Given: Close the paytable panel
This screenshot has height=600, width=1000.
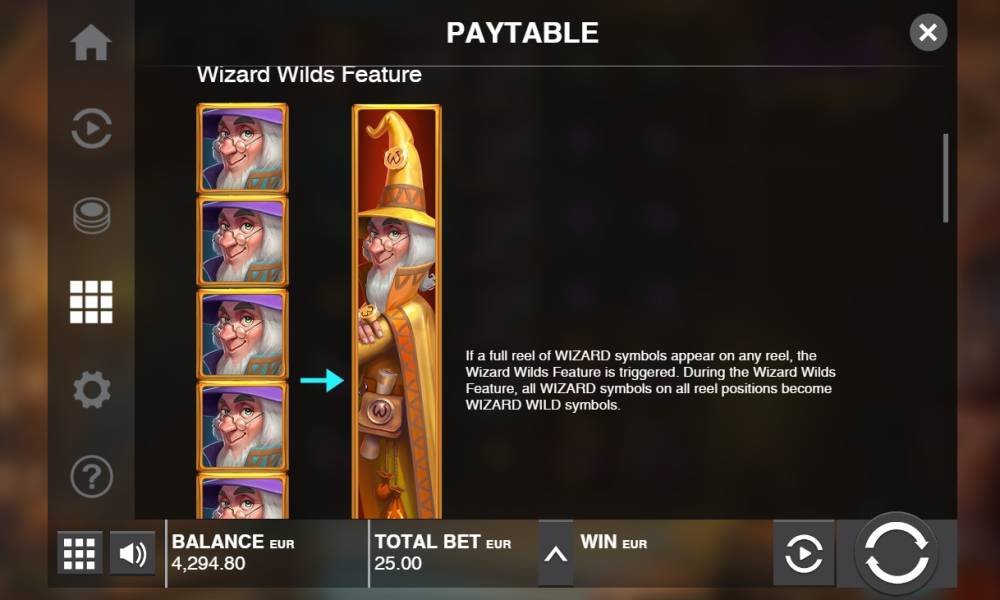Looking at the screenshot, I should [928, 32].
